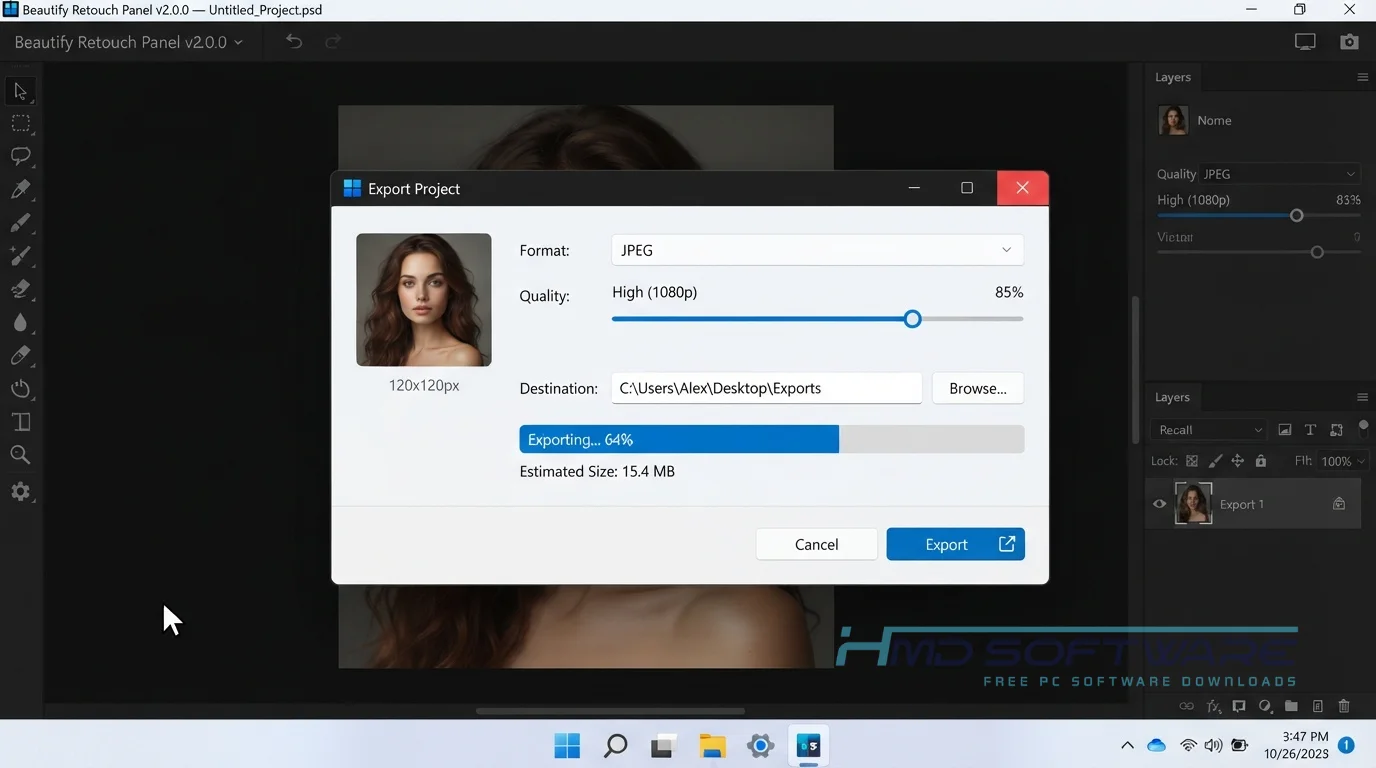This screenshot has height=768, width=1376.
Task: Select the lower Layers tab
Action: point(1172,397)
